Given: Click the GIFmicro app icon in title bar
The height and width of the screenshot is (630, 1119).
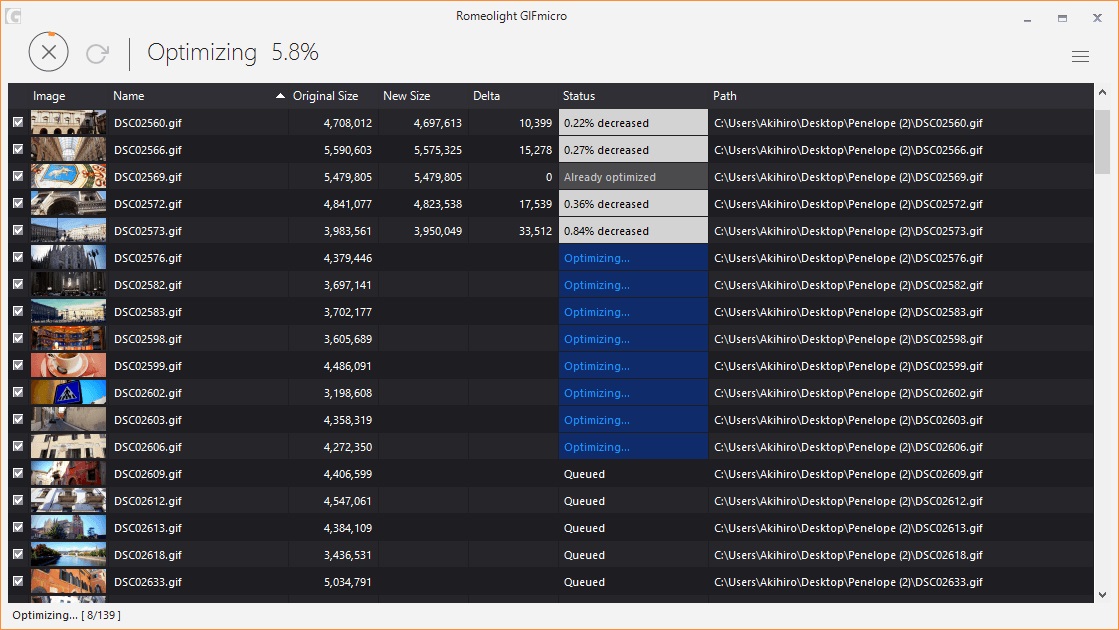Looking at the screenshot, I should [x=13, y=17].
